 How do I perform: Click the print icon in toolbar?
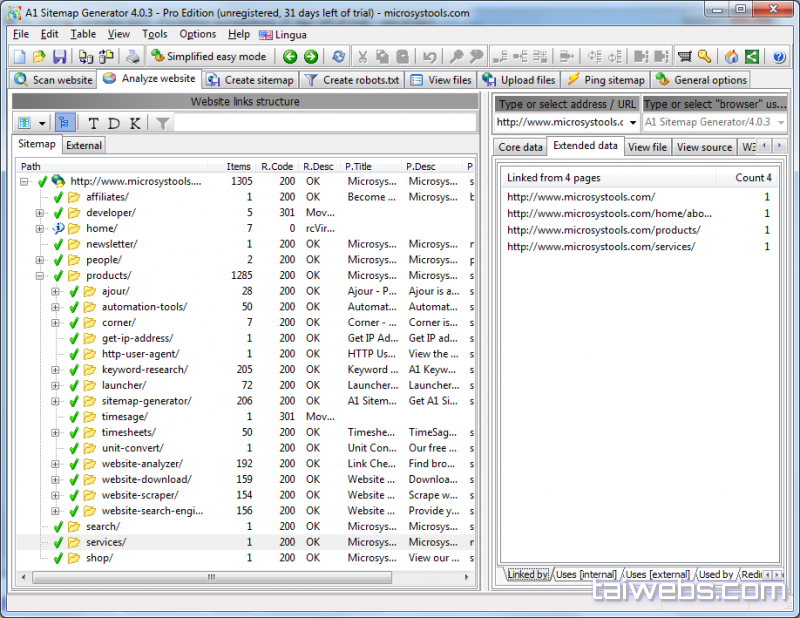point(133,57)
